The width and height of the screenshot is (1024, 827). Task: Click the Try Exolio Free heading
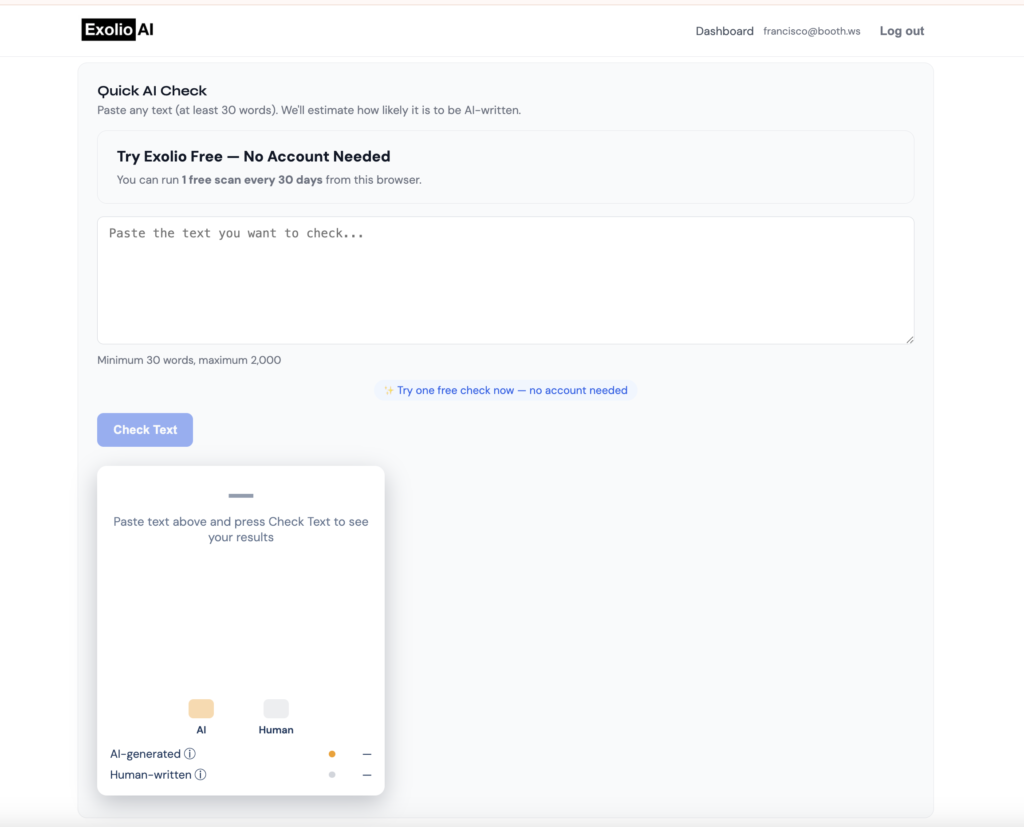tap(253, 156)
